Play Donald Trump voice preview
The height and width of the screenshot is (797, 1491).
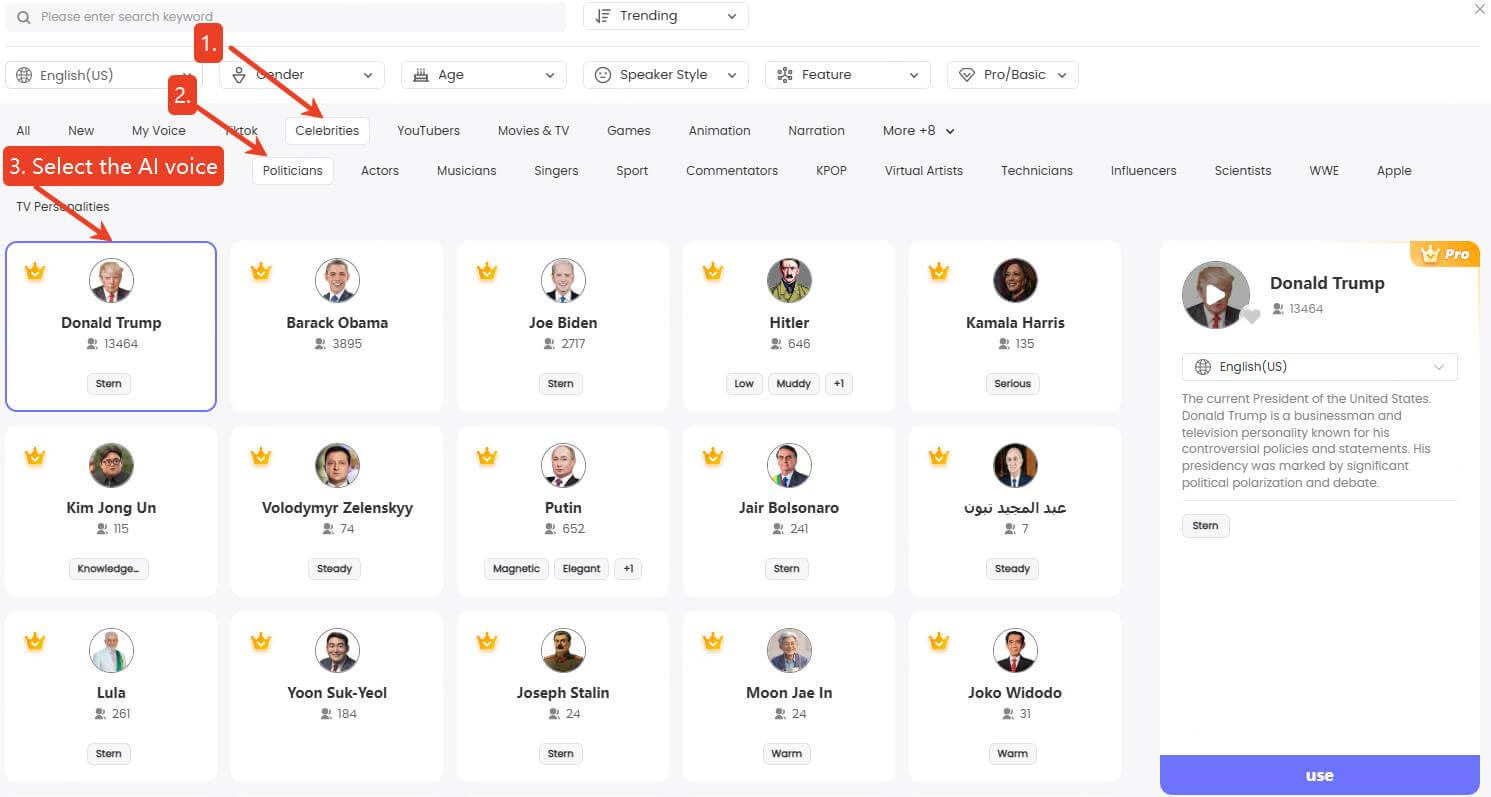(1215, 295)
